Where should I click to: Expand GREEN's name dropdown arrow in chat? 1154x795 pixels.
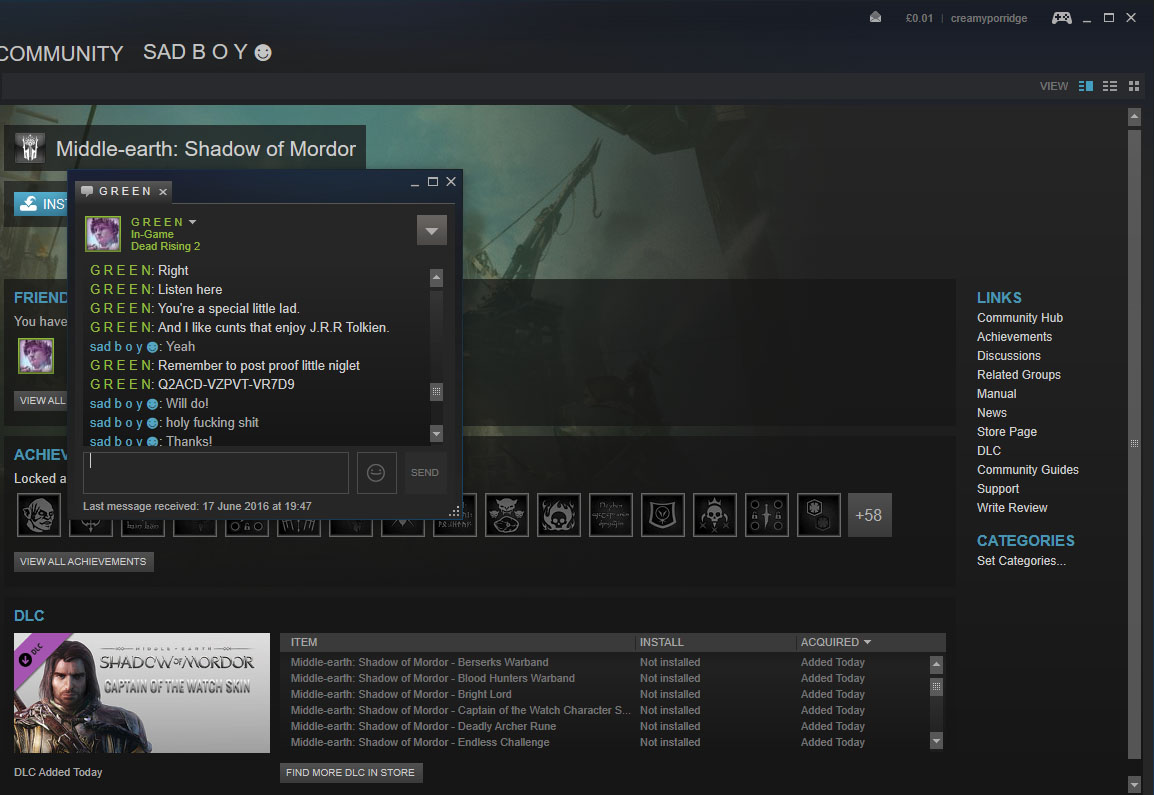point(193,222)
